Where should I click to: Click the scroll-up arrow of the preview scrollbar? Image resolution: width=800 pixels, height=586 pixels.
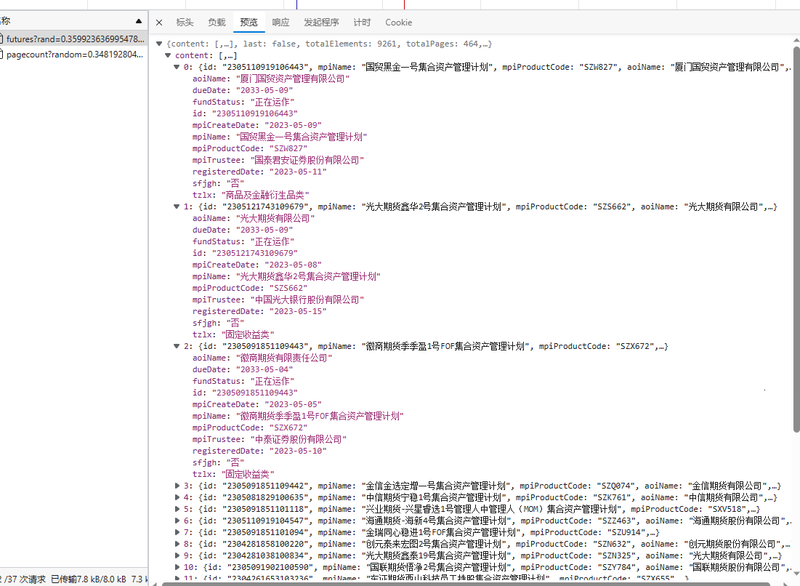tap(796, 40)
